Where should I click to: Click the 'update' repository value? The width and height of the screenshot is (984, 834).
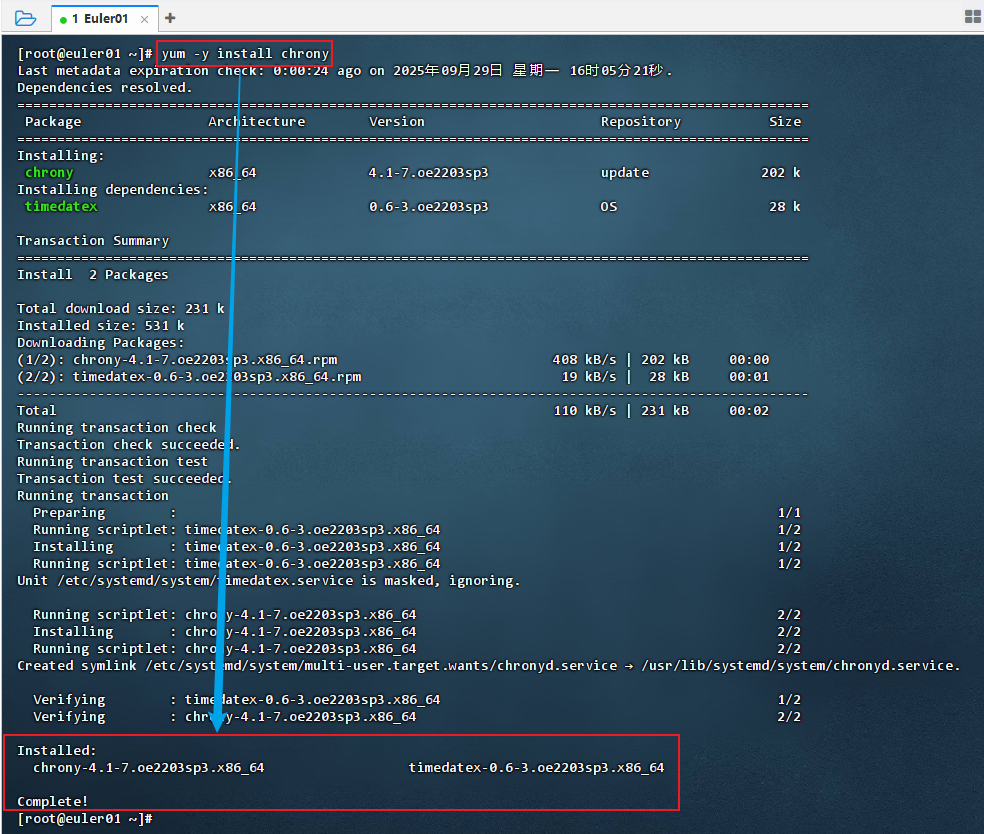pyautogui.click(x=625, y=173)
